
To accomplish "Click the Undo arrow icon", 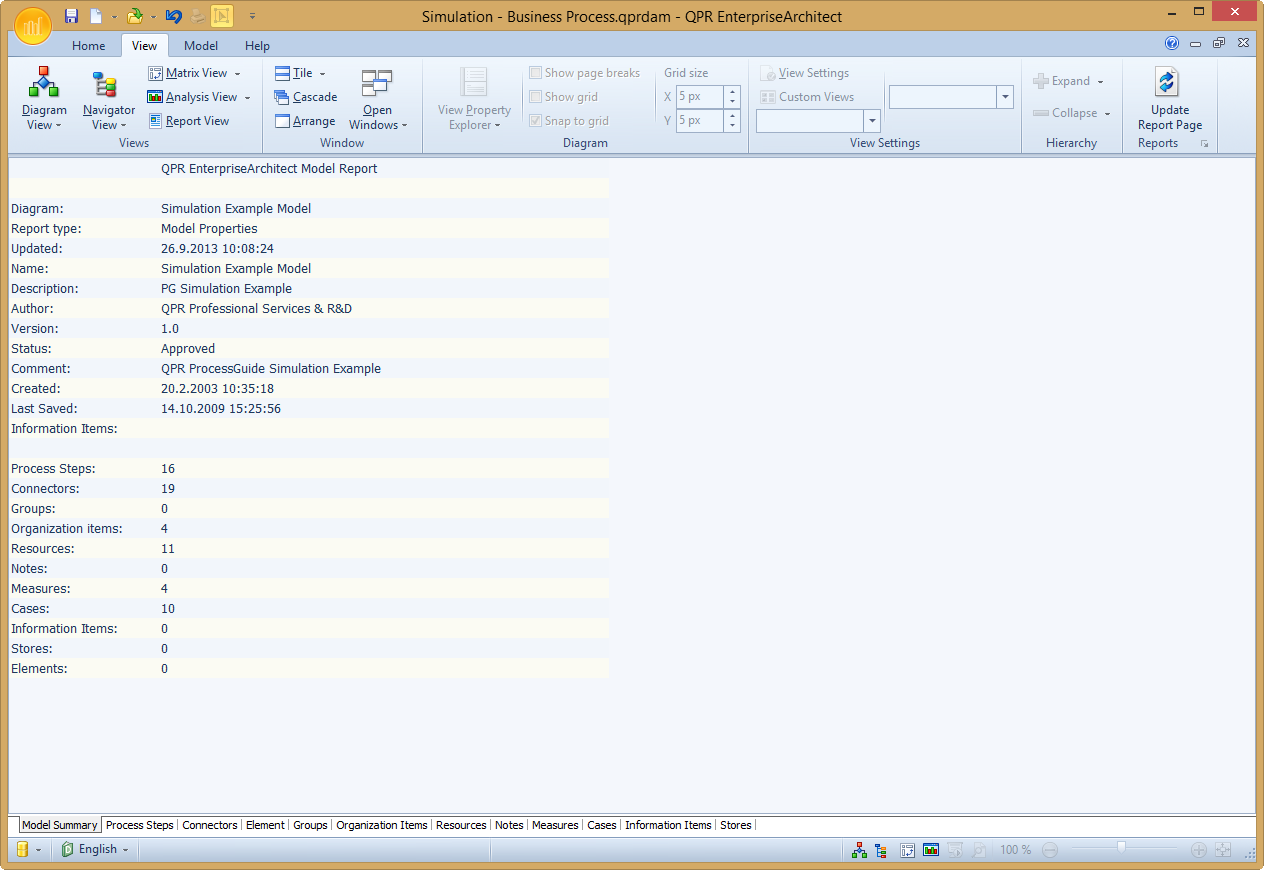I will [x=174, y=16].
